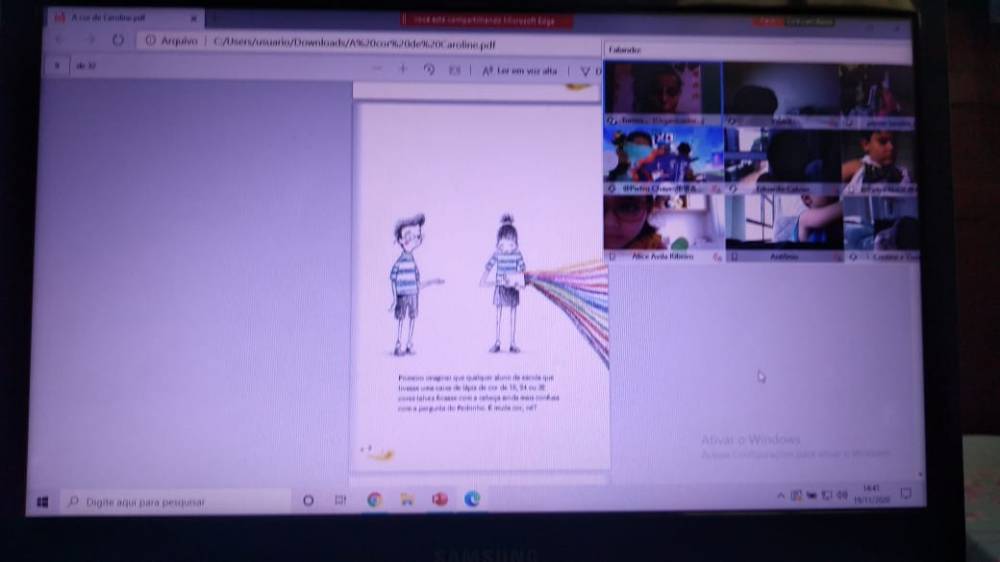Open the Draw tool dropdown in PDF toolbar

point(586,71)
